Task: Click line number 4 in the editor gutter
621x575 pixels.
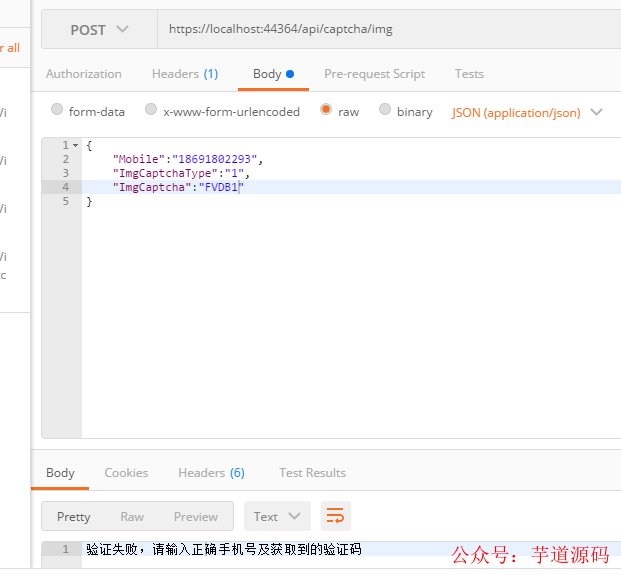Action: 66,187
